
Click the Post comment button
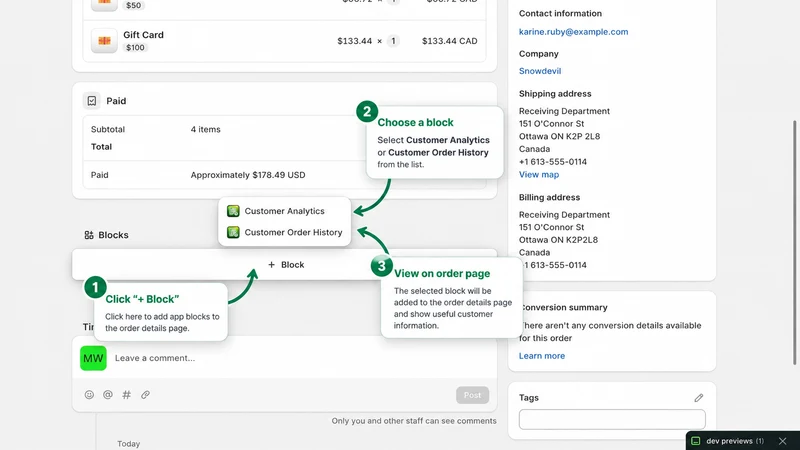tap(472, 395)
